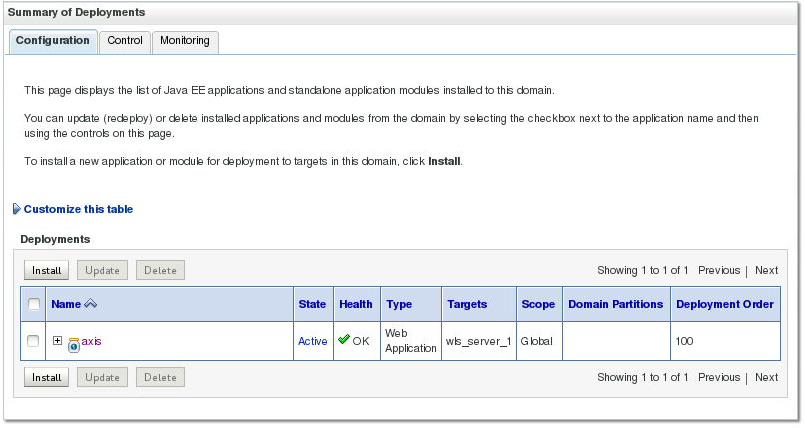The height and width of the screenshot is (429, 804).
Task: Click the Name sort arrow icon
Action: 90,303
